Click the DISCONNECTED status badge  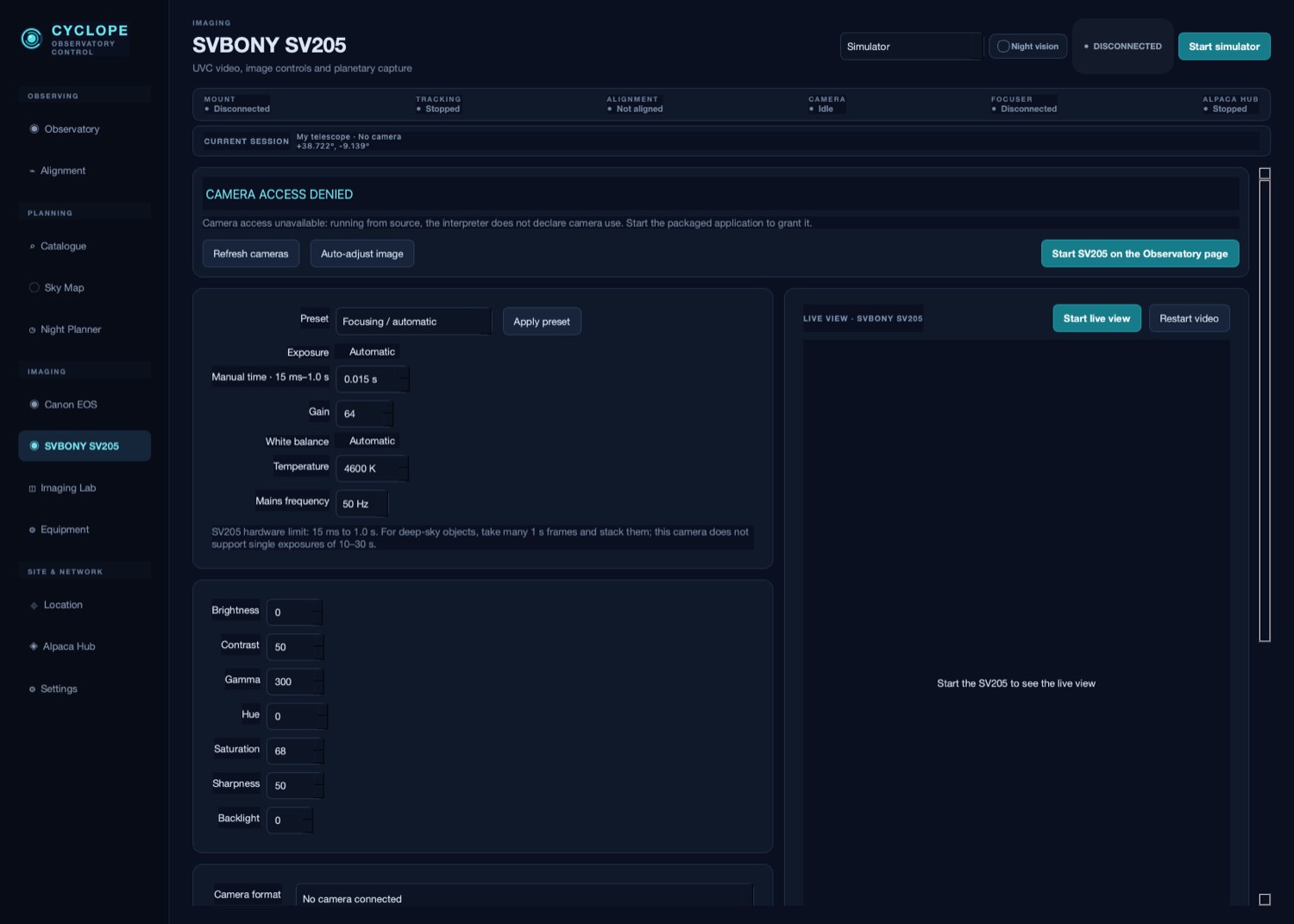[1122, 47]
